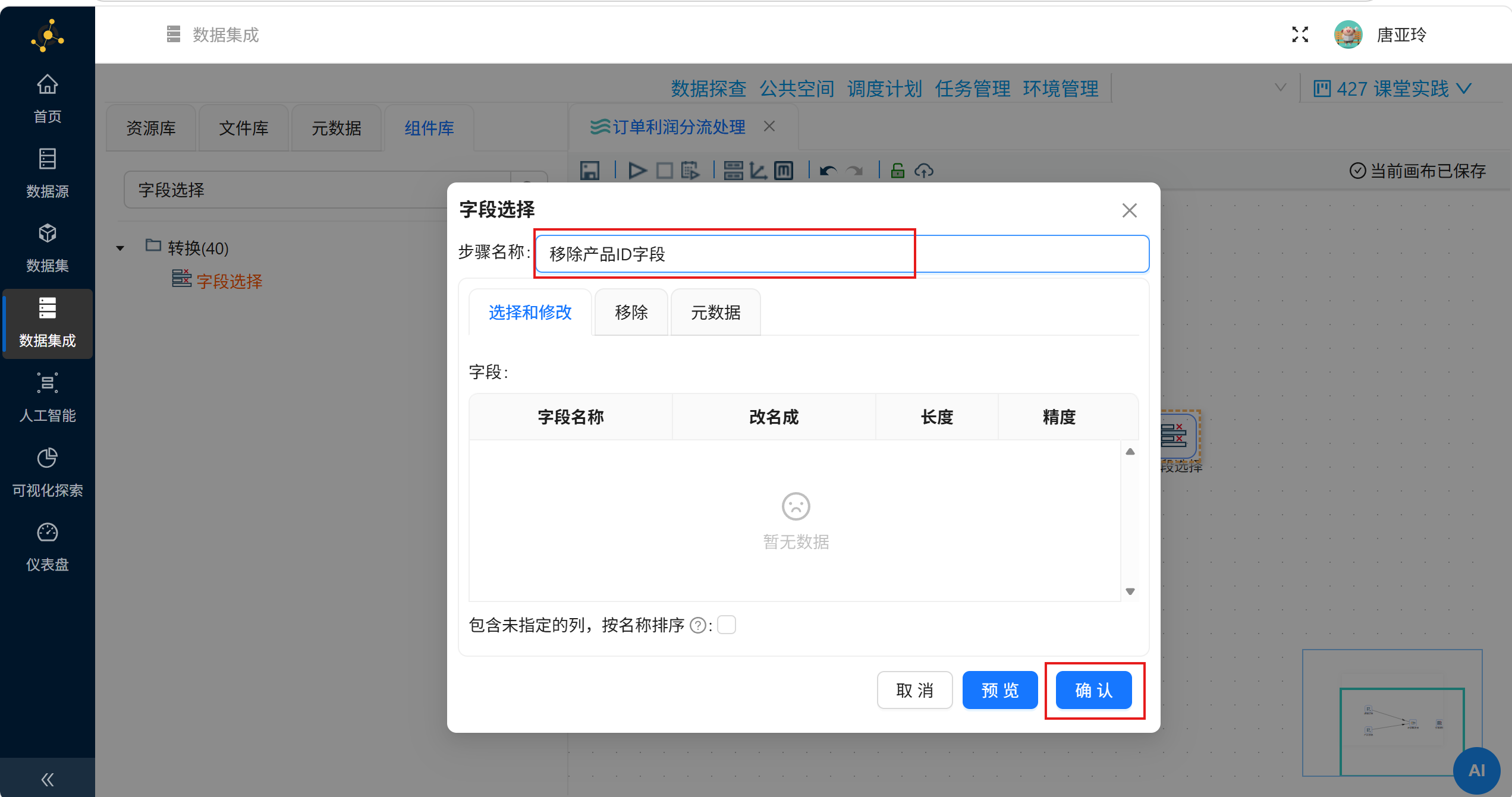Check the 包含未指定的列 checkbox
The width and height of the screenshot is (1512, 797).
click(x=727, y=625)
